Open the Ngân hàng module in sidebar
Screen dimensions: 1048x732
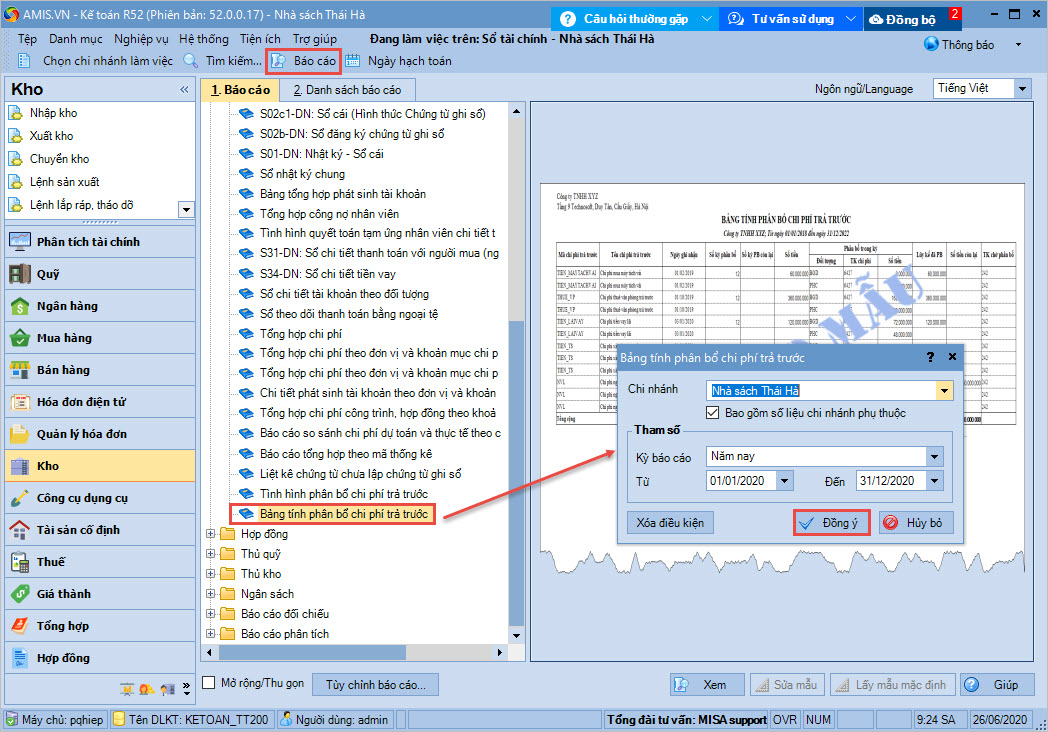click(x=67, y=306)
